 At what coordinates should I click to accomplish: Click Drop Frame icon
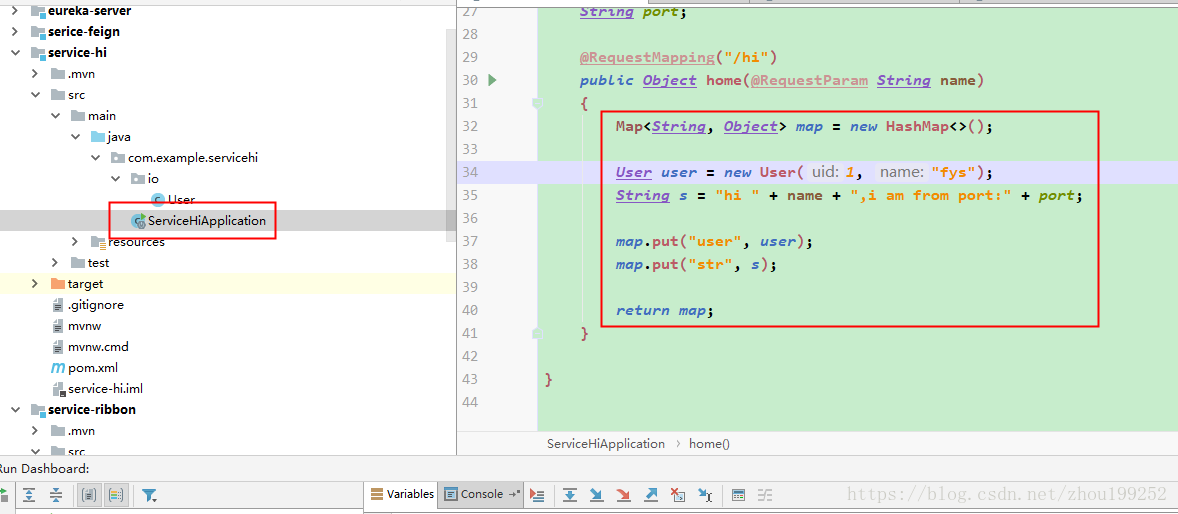click(x=678, y=494)
